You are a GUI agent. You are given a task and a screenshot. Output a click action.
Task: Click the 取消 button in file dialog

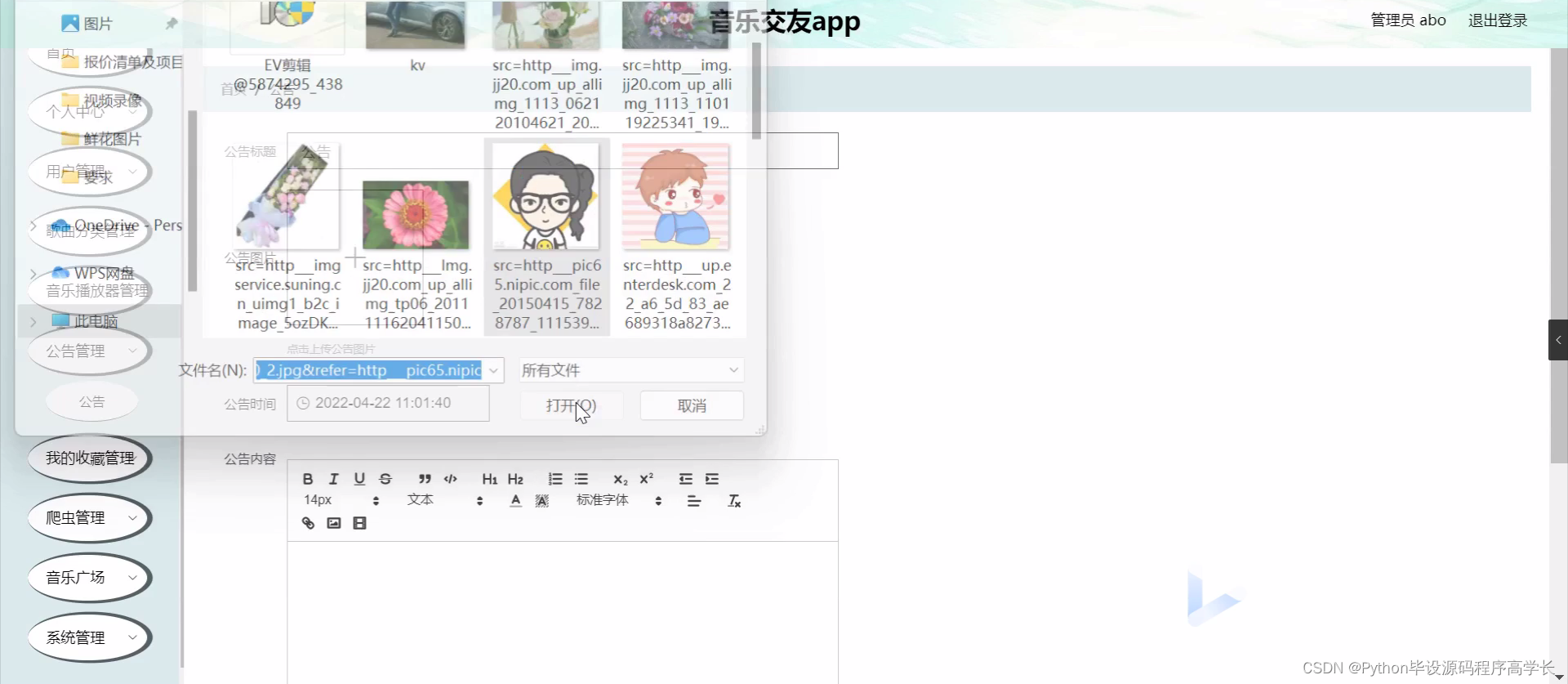[x=692, y=406]
